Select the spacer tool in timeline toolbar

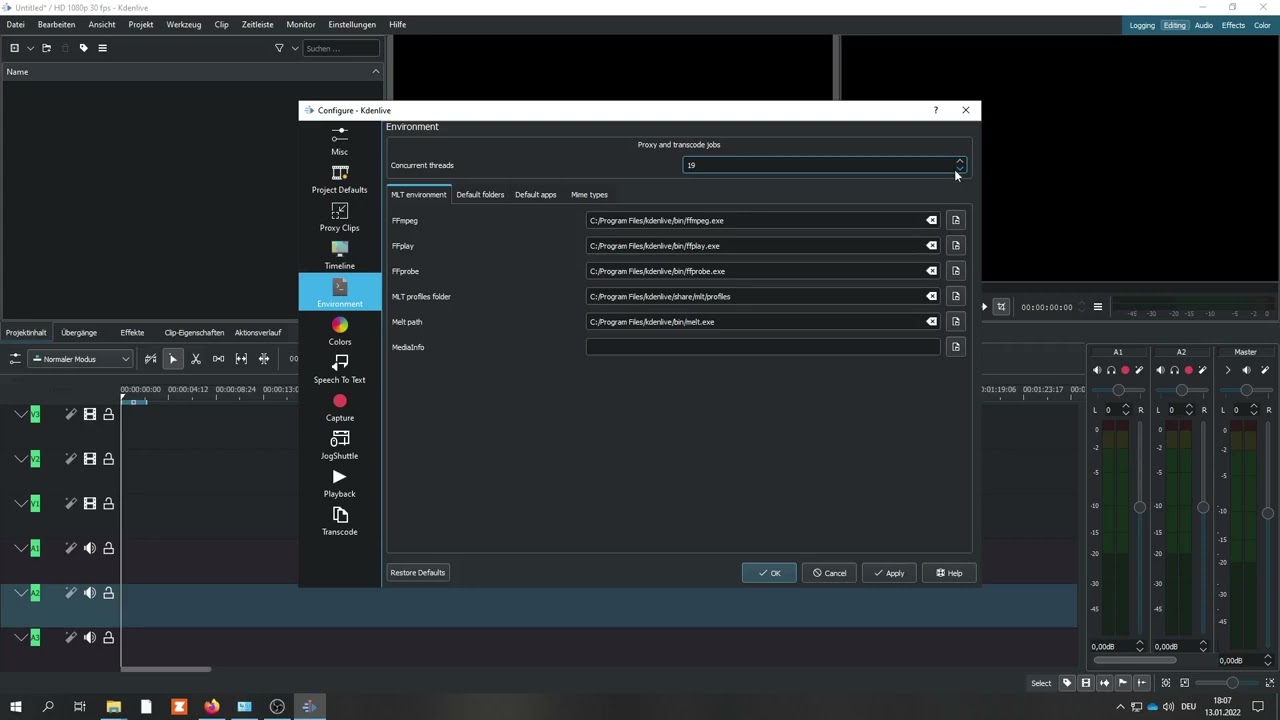pos(218,359)
